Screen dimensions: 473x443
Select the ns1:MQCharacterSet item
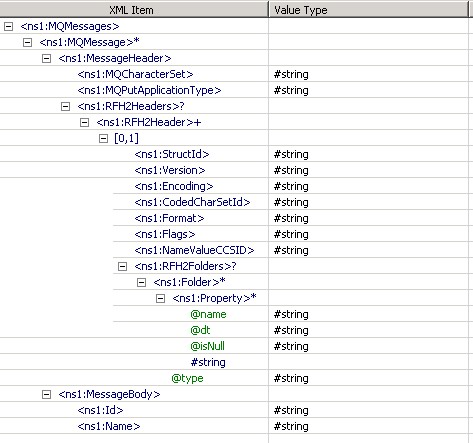coord(135,74)
